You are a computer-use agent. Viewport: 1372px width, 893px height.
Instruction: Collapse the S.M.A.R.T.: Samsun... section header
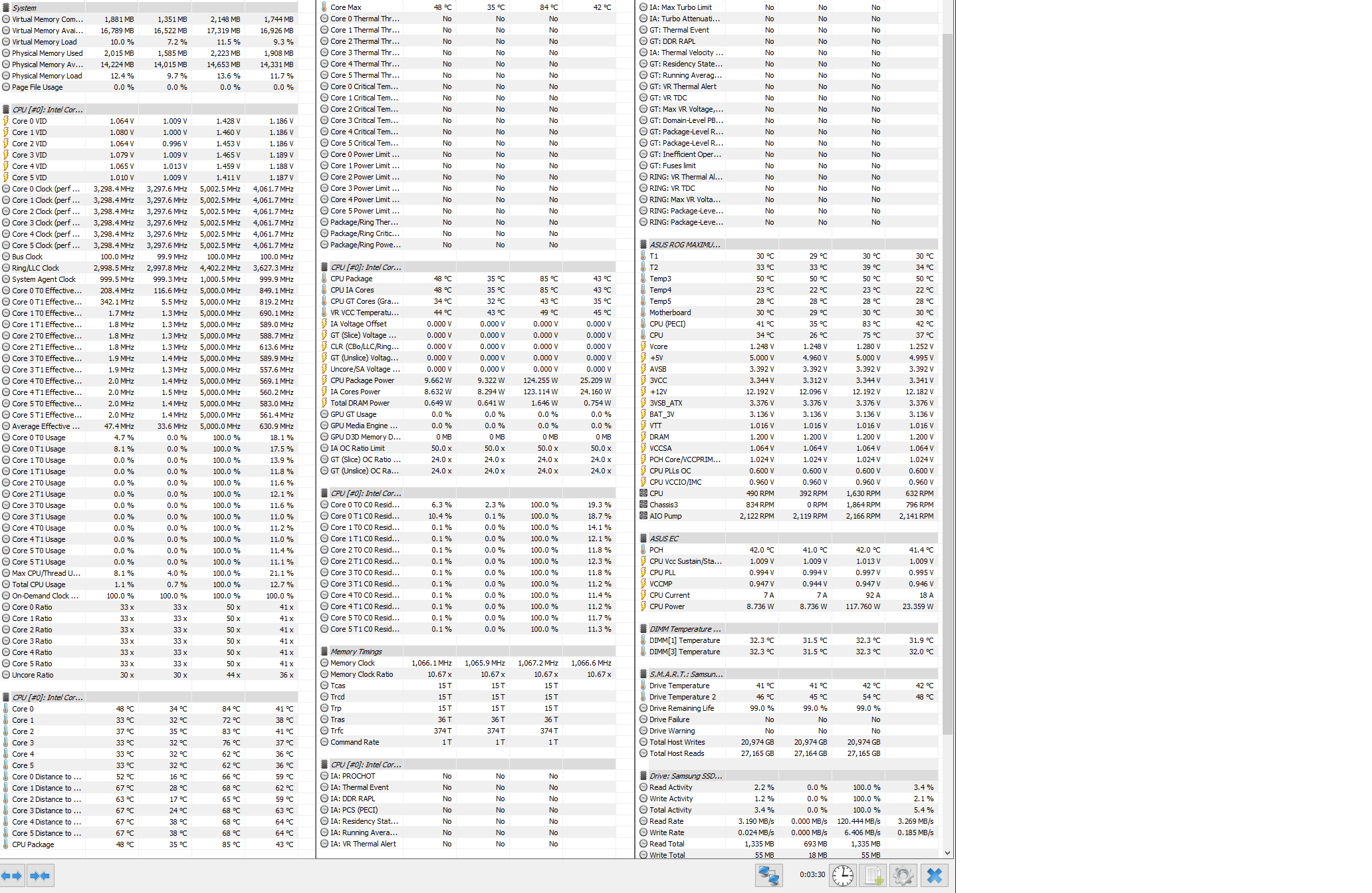point(685,674)
